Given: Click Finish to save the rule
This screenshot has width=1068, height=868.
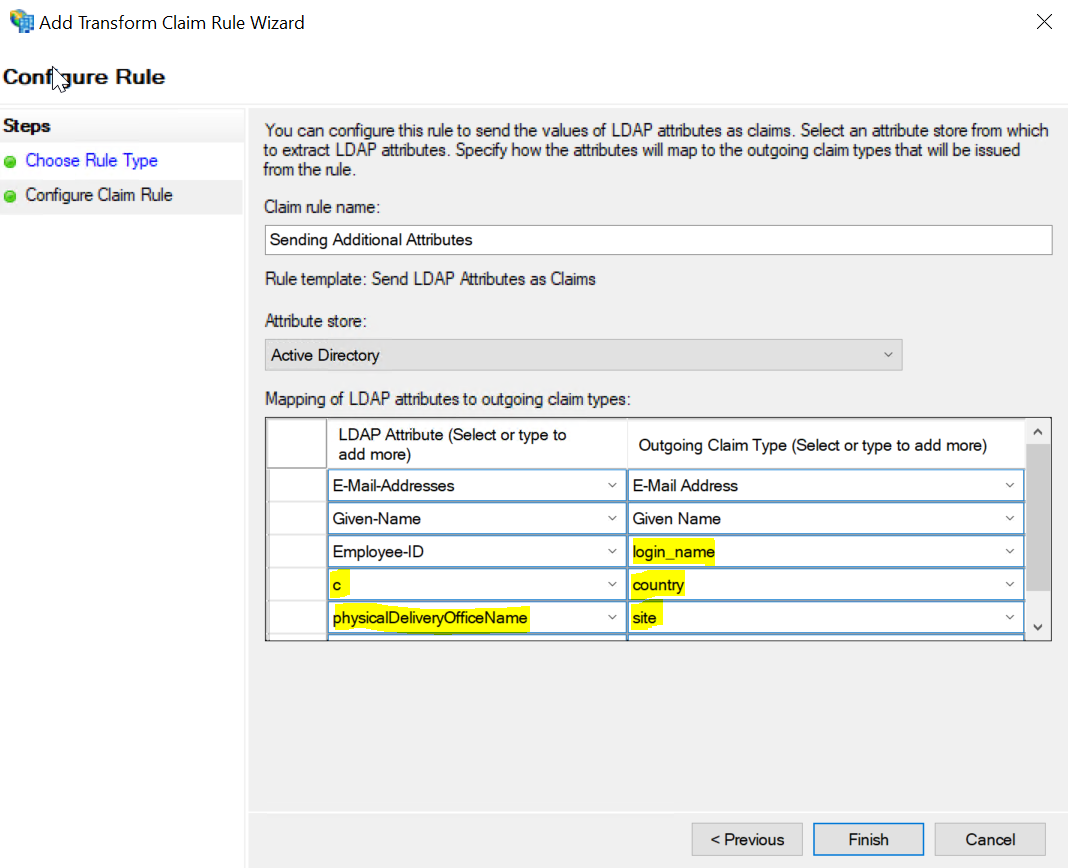Looking at the screenshot, I should 868,839.
